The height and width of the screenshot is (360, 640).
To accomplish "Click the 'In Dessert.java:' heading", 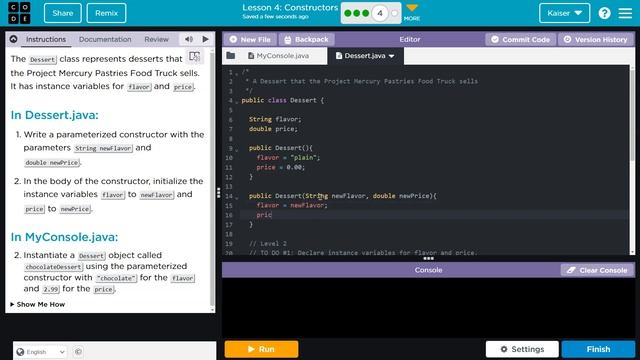I will point(54,115).
